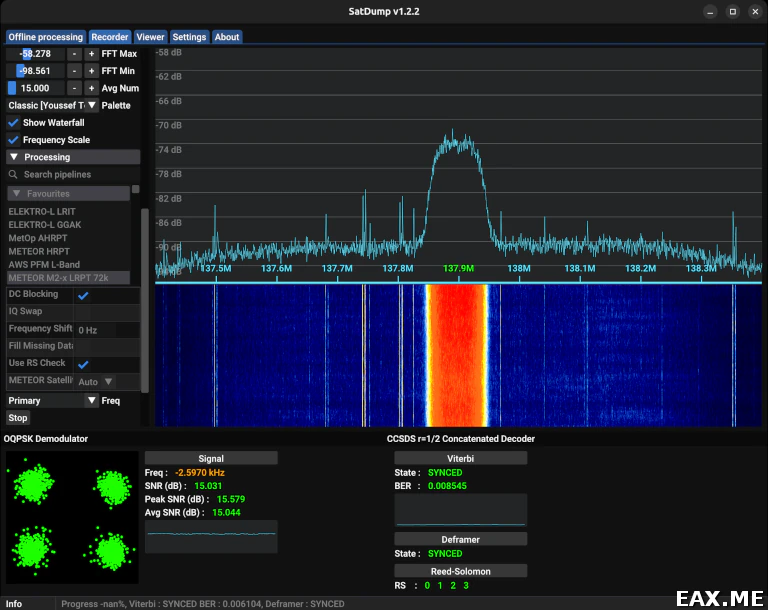
Task: Click plus button for FFT Max
Action: tap(91, 54)
